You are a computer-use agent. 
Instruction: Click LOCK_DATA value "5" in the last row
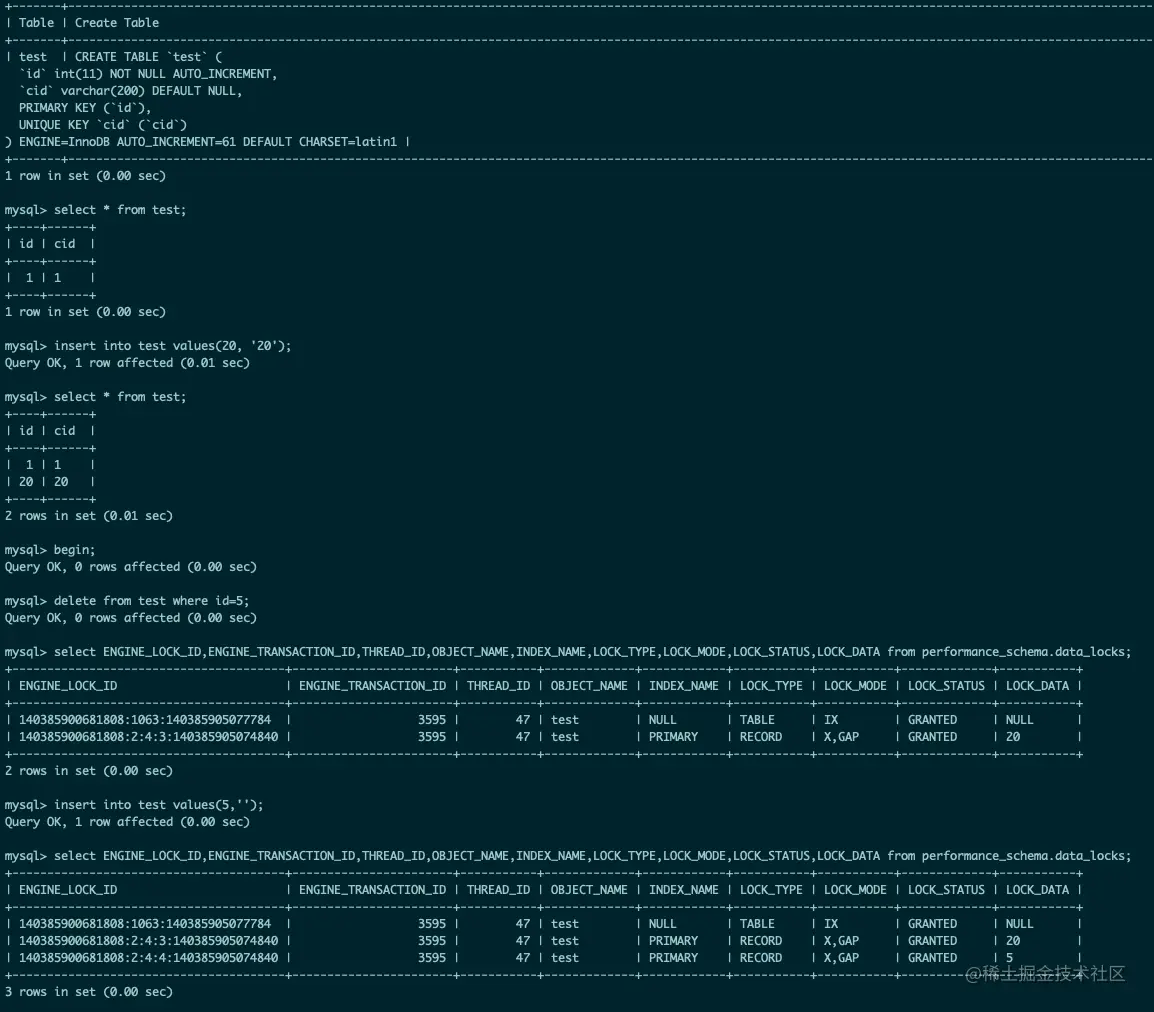pos(1010,958)
